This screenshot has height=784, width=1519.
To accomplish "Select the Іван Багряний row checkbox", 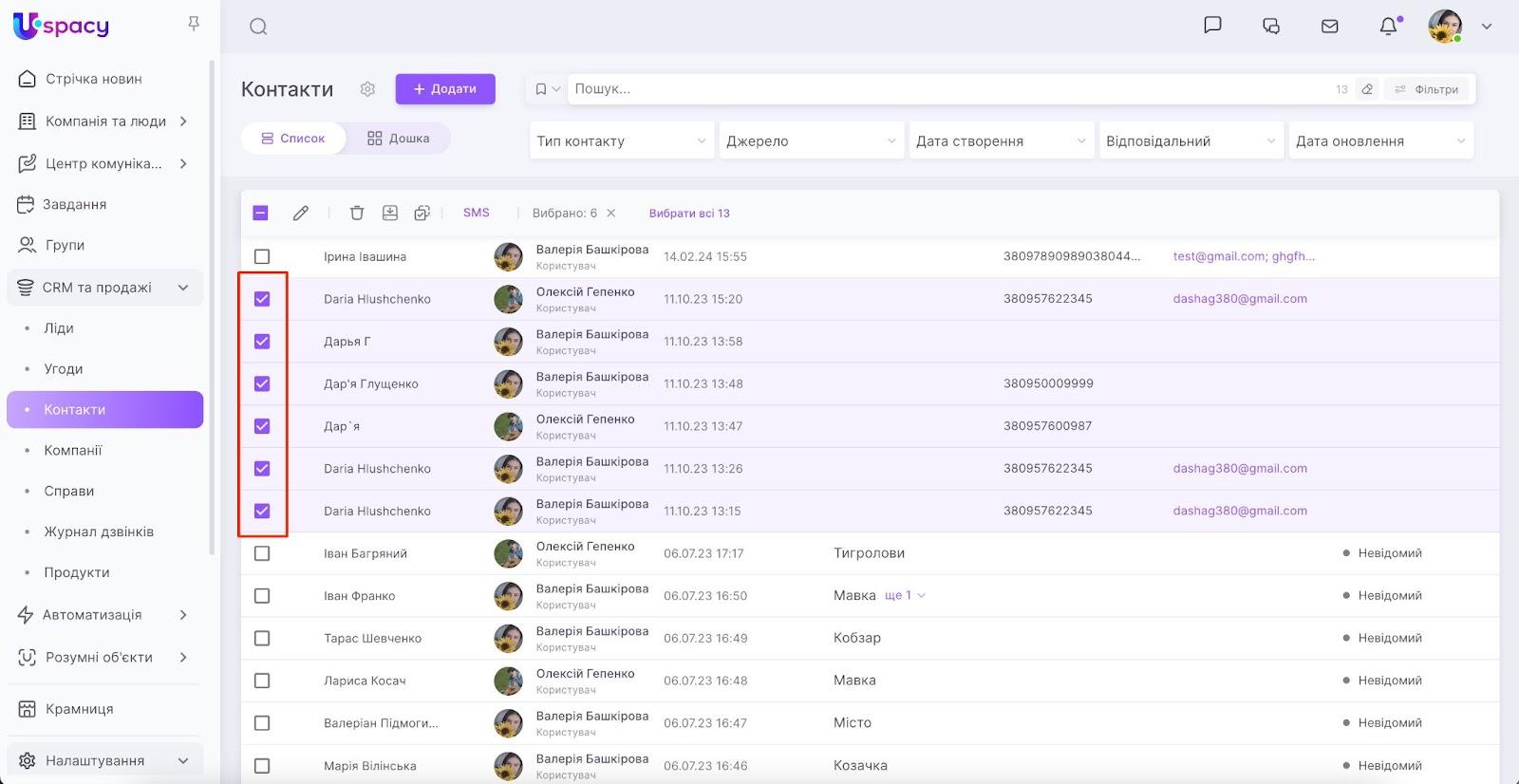I will pyautogui.click(x=262, y=553).
